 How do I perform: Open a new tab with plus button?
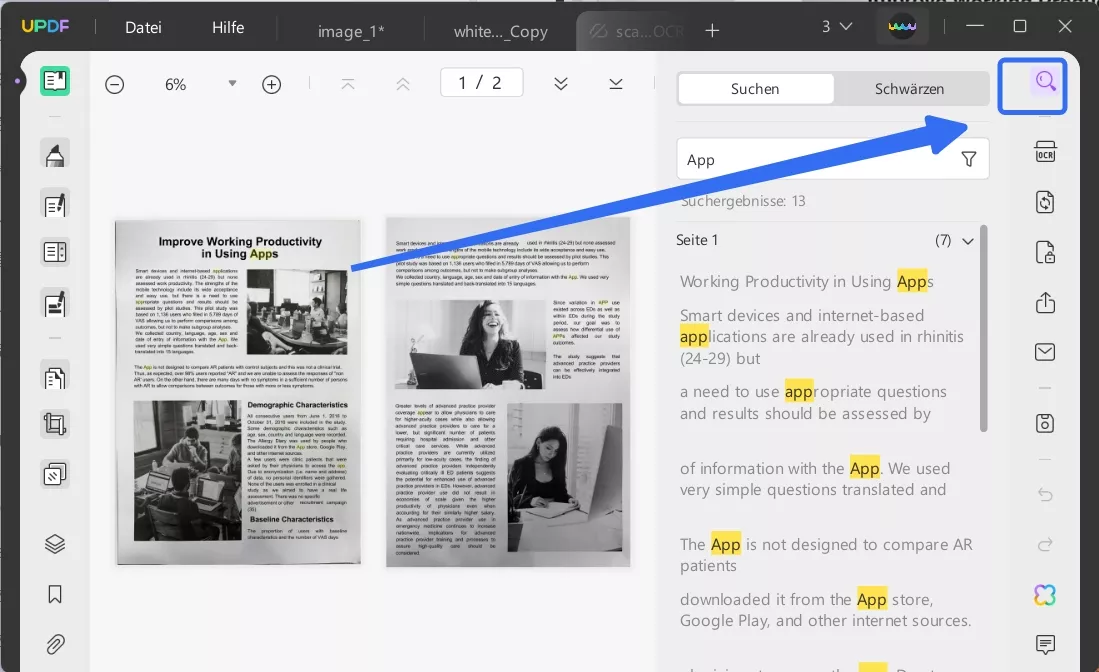pos(712,31)
